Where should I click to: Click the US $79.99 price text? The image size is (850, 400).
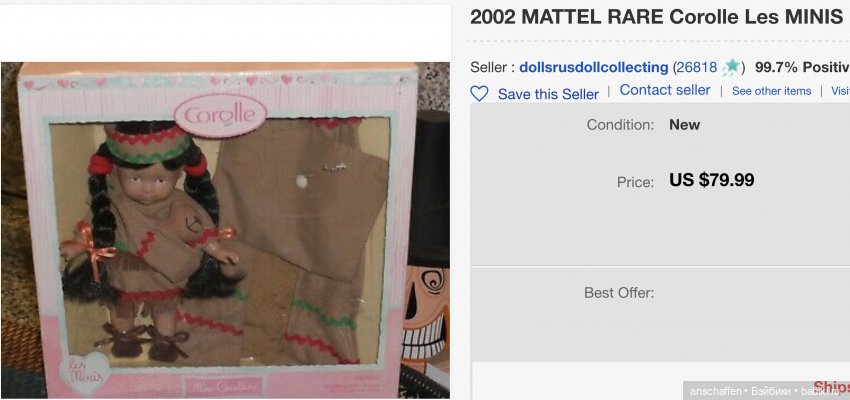click(711, 180)
